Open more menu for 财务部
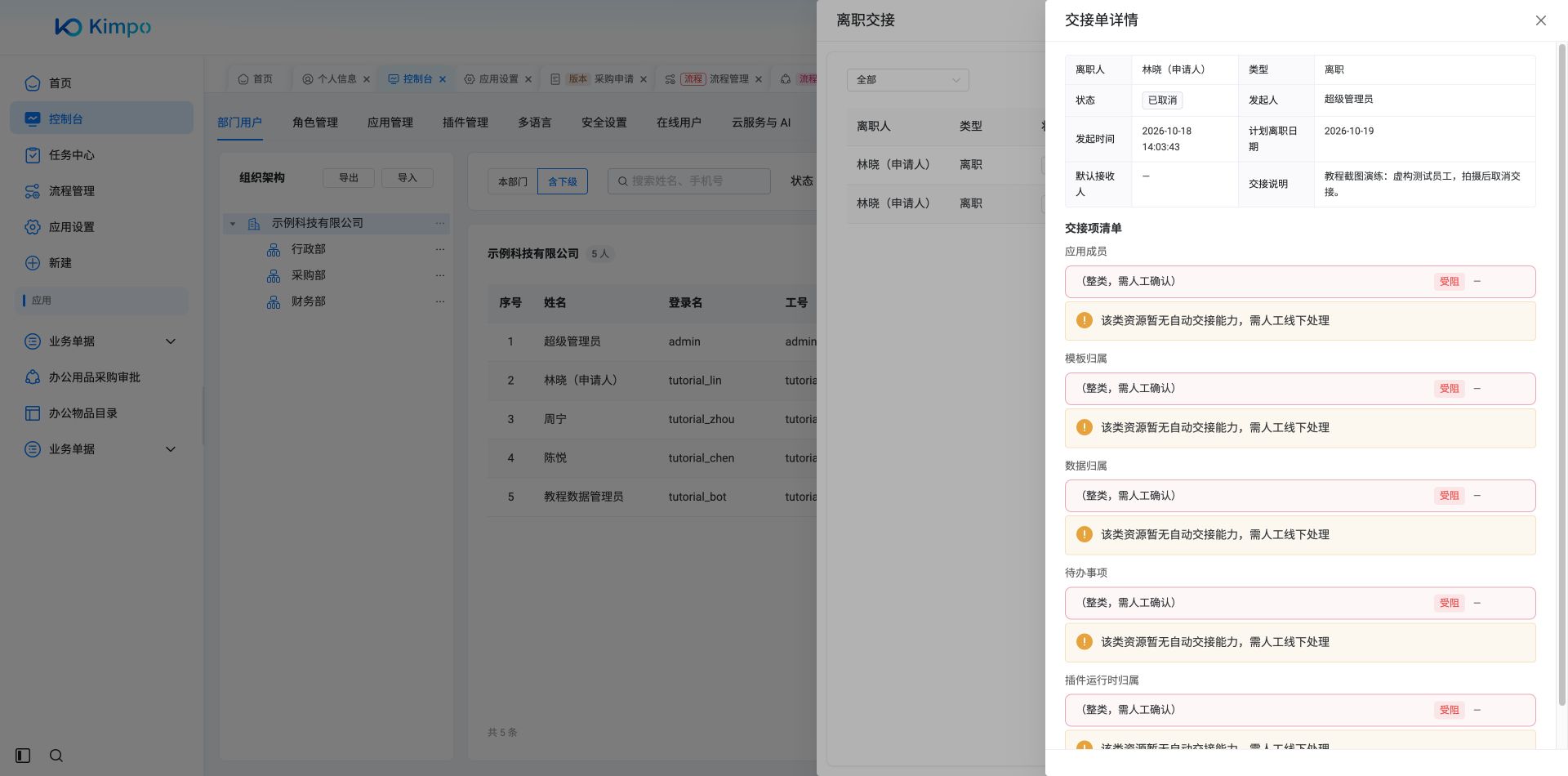1568x776 pixels. tap(440, 301)
